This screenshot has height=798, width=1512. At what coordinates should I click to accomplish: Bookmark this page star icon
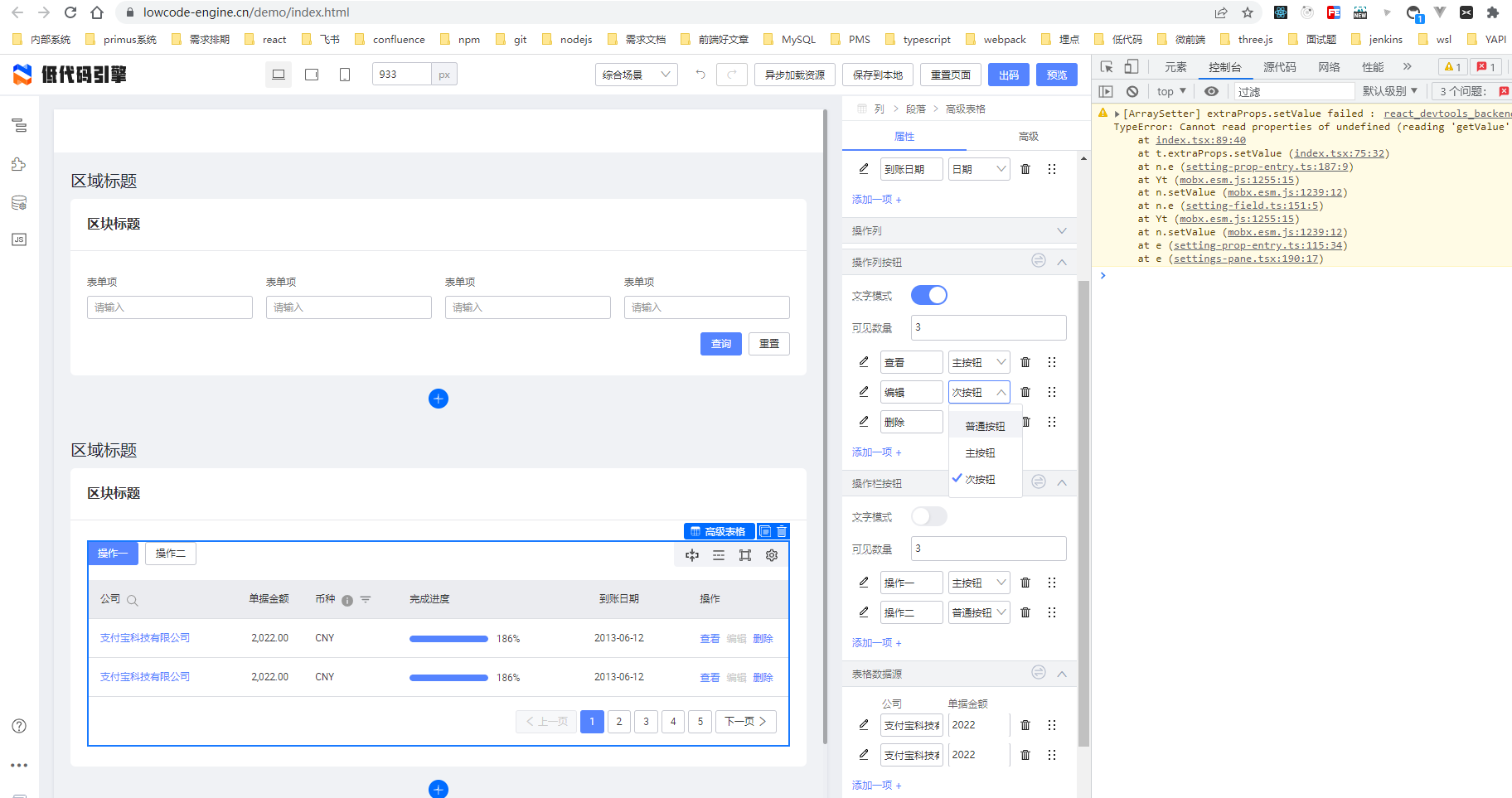(1248, 12)
